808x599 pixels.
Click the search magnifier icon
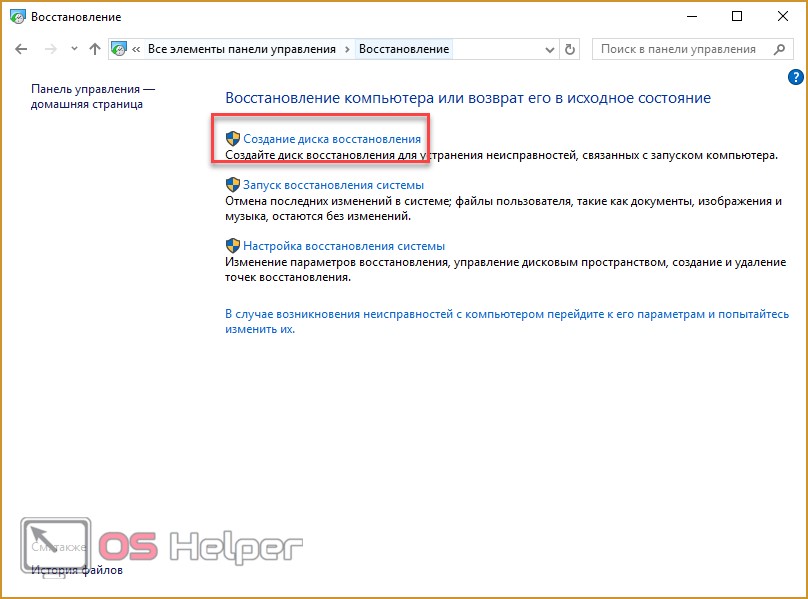pos(780,49)
